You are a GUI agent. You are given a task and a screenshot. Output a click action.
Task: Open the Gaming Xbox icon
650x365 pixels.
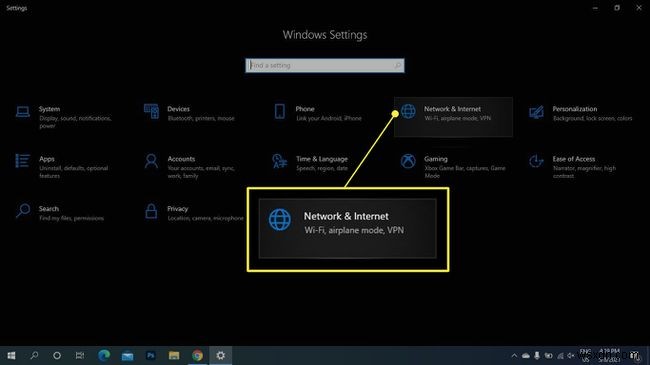click(x=408, y=161)
